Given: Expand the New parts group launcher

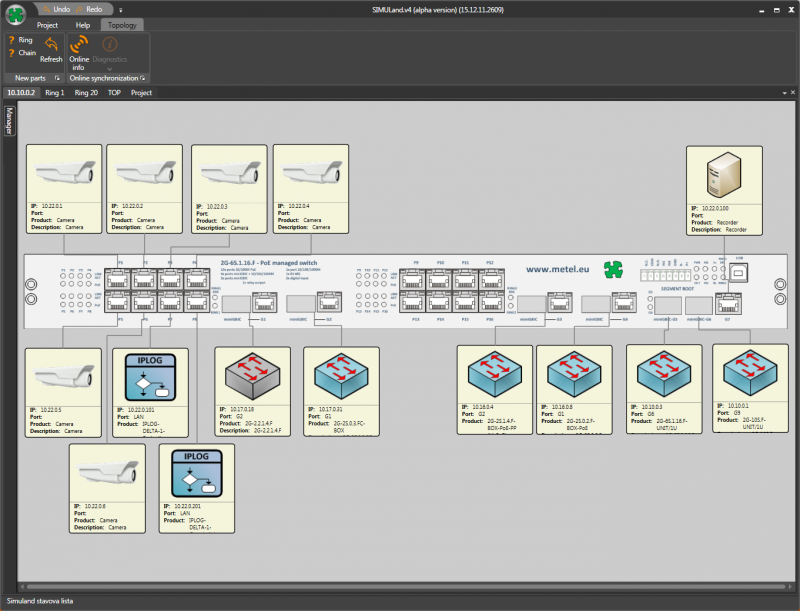Looking at the screenshot, I should coord(57,78).
